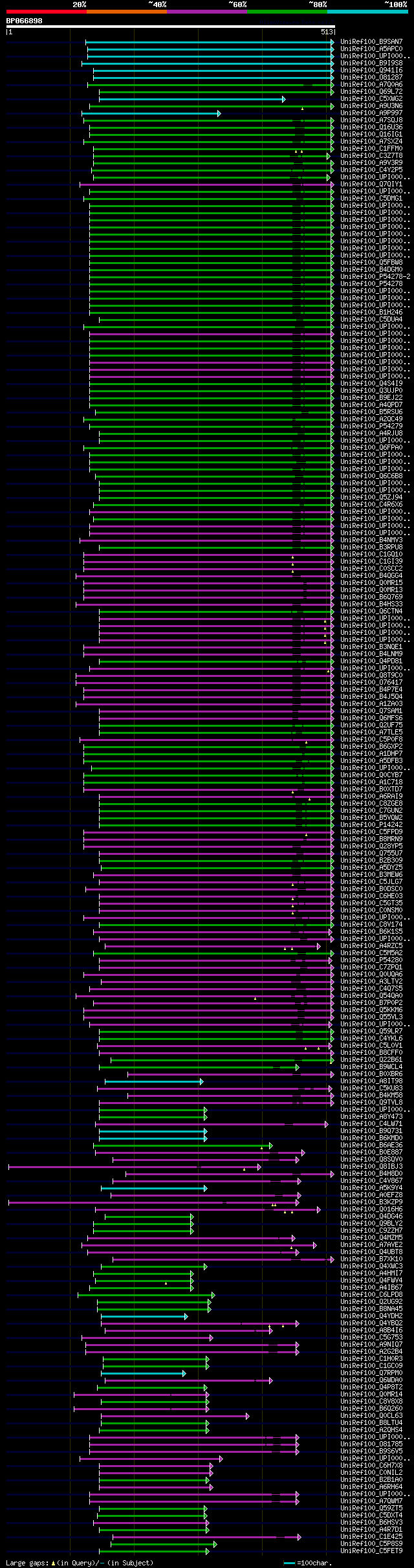Click the short cyan bar for UniRef100_C5XWG2
414x1568 pixels.
coord(192,99)
